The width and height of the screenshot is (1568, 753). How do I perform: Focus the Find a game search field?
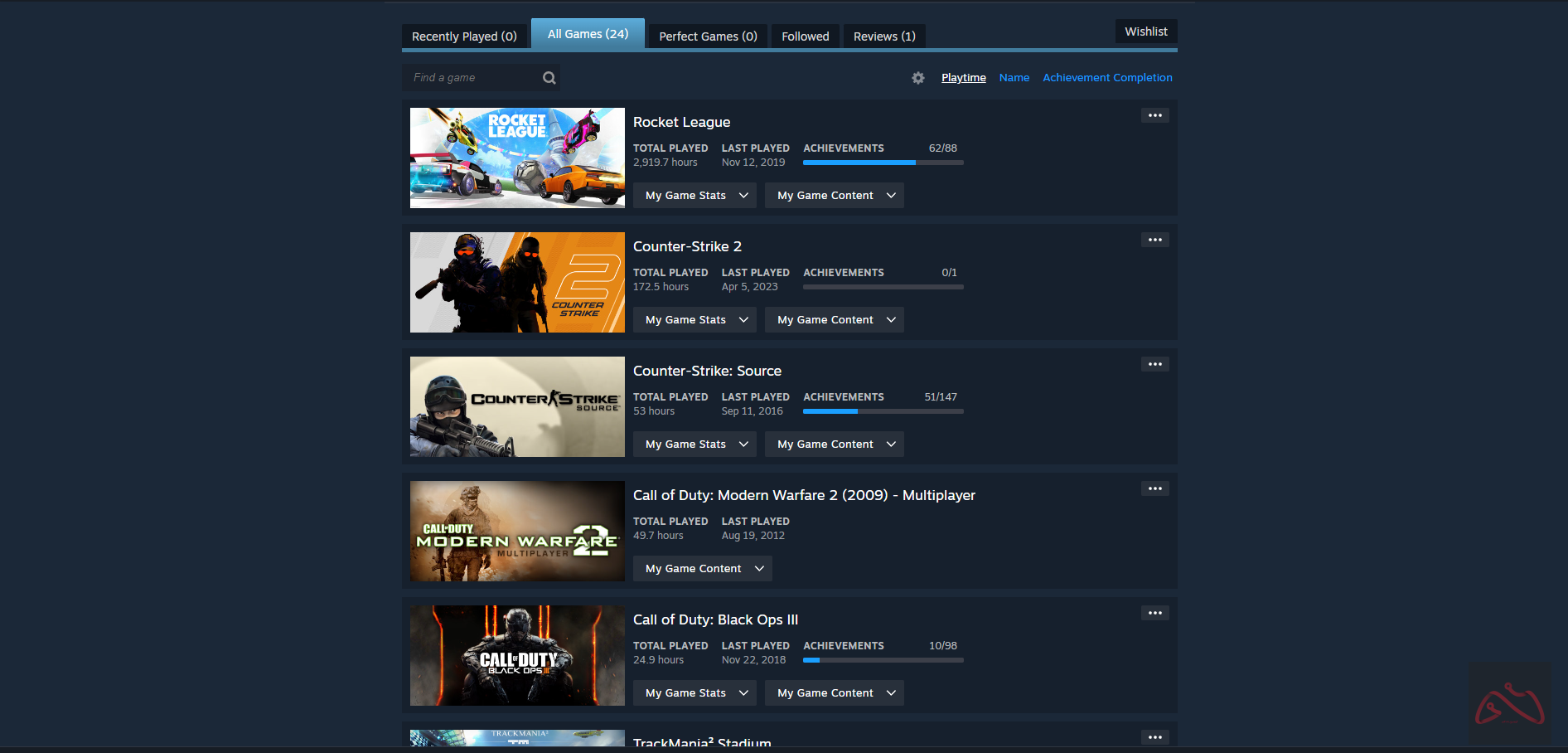(x=472, y=78)
